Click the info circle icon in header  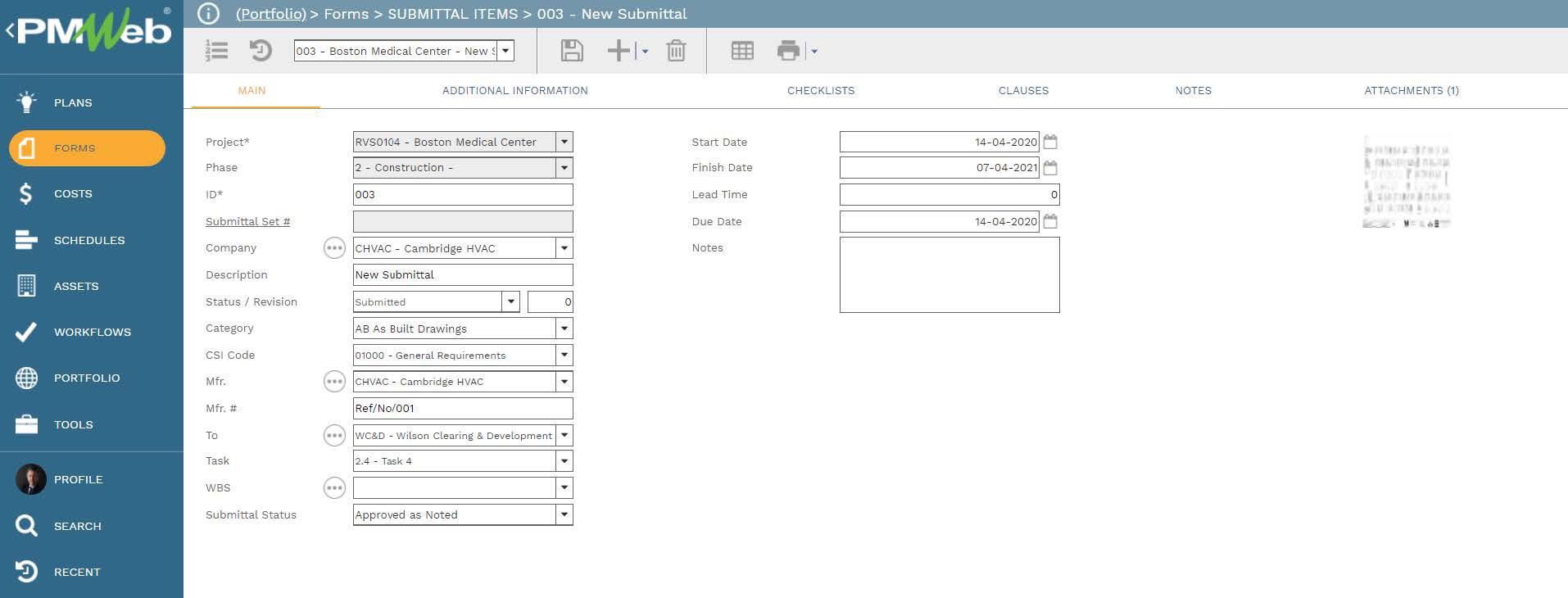209,14
